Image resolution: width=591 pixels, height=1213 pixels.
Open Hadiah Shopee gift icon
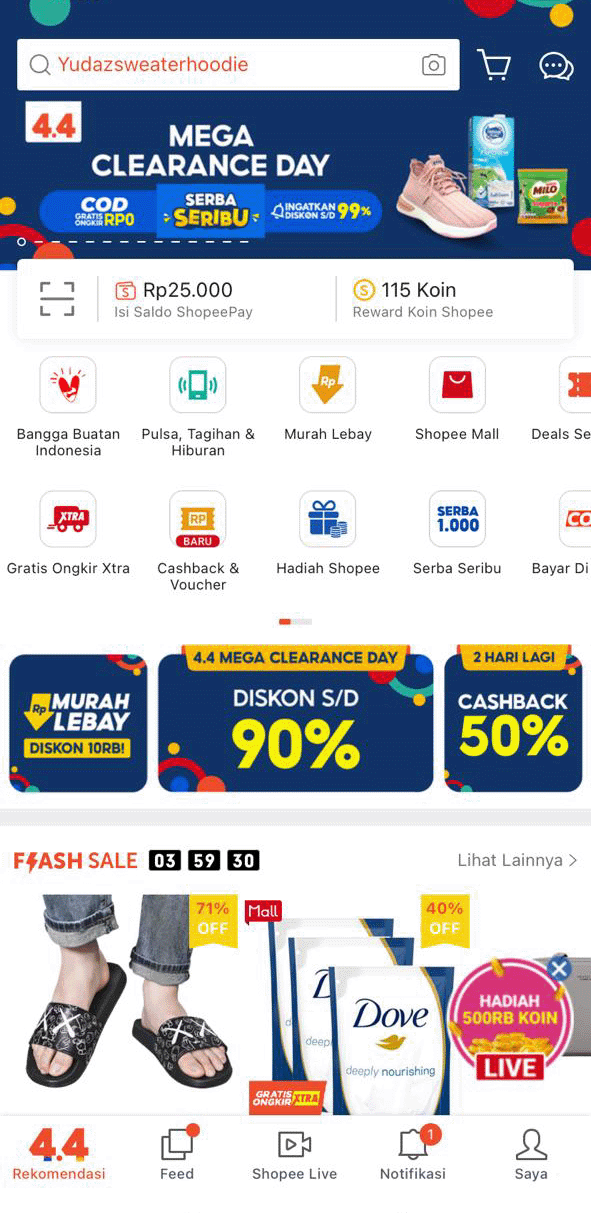[328, 519]
